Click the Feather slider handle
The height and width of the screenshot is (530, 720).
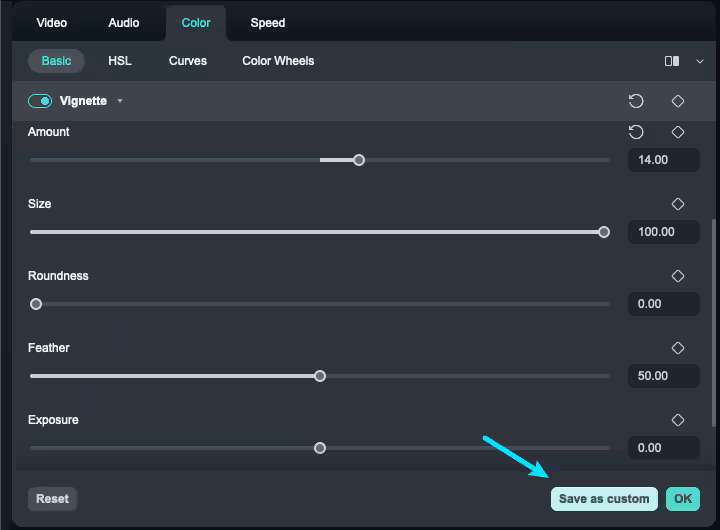tap(320, 376)
